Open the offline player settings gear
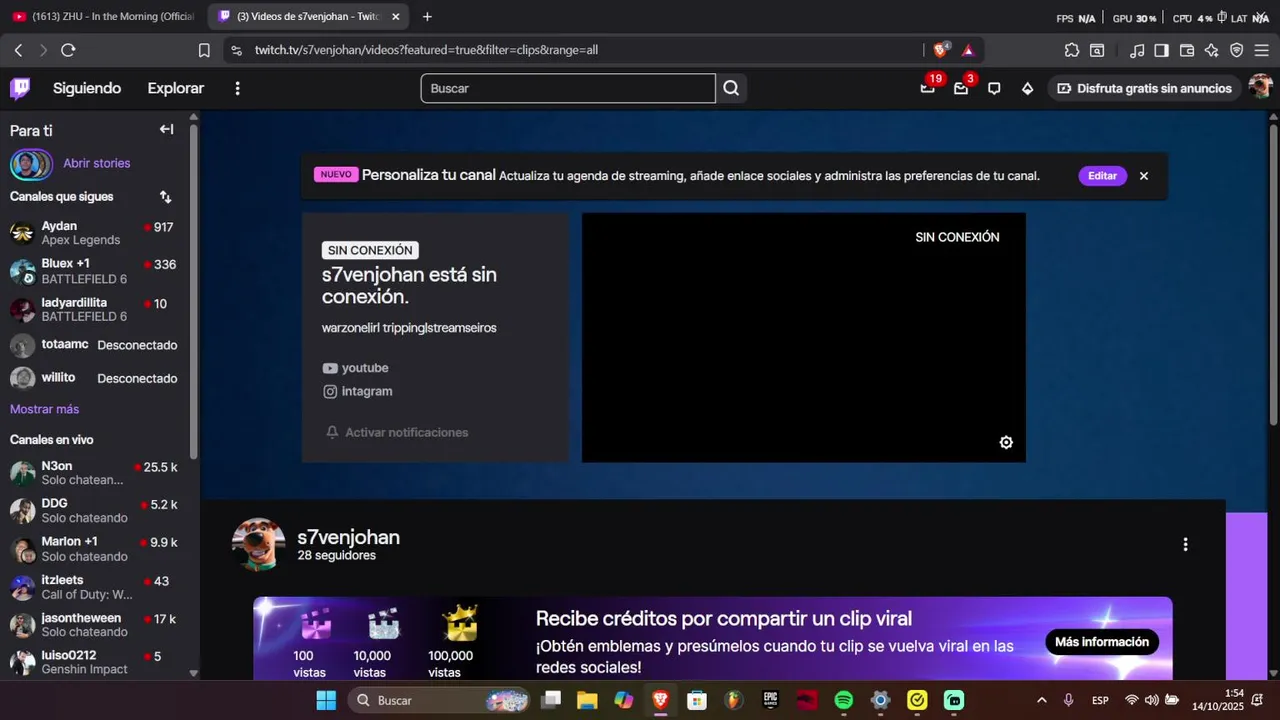Screen dimensions: 1280x720 pos(1006,442)
